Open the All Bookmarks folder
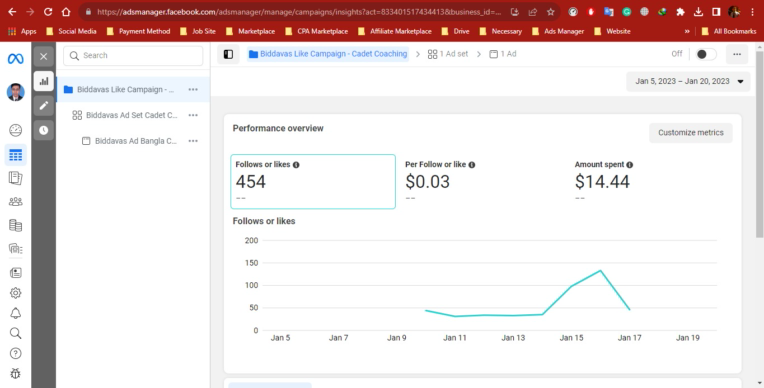The width and height of the screenshot is (764, 388). pos(729,31)
